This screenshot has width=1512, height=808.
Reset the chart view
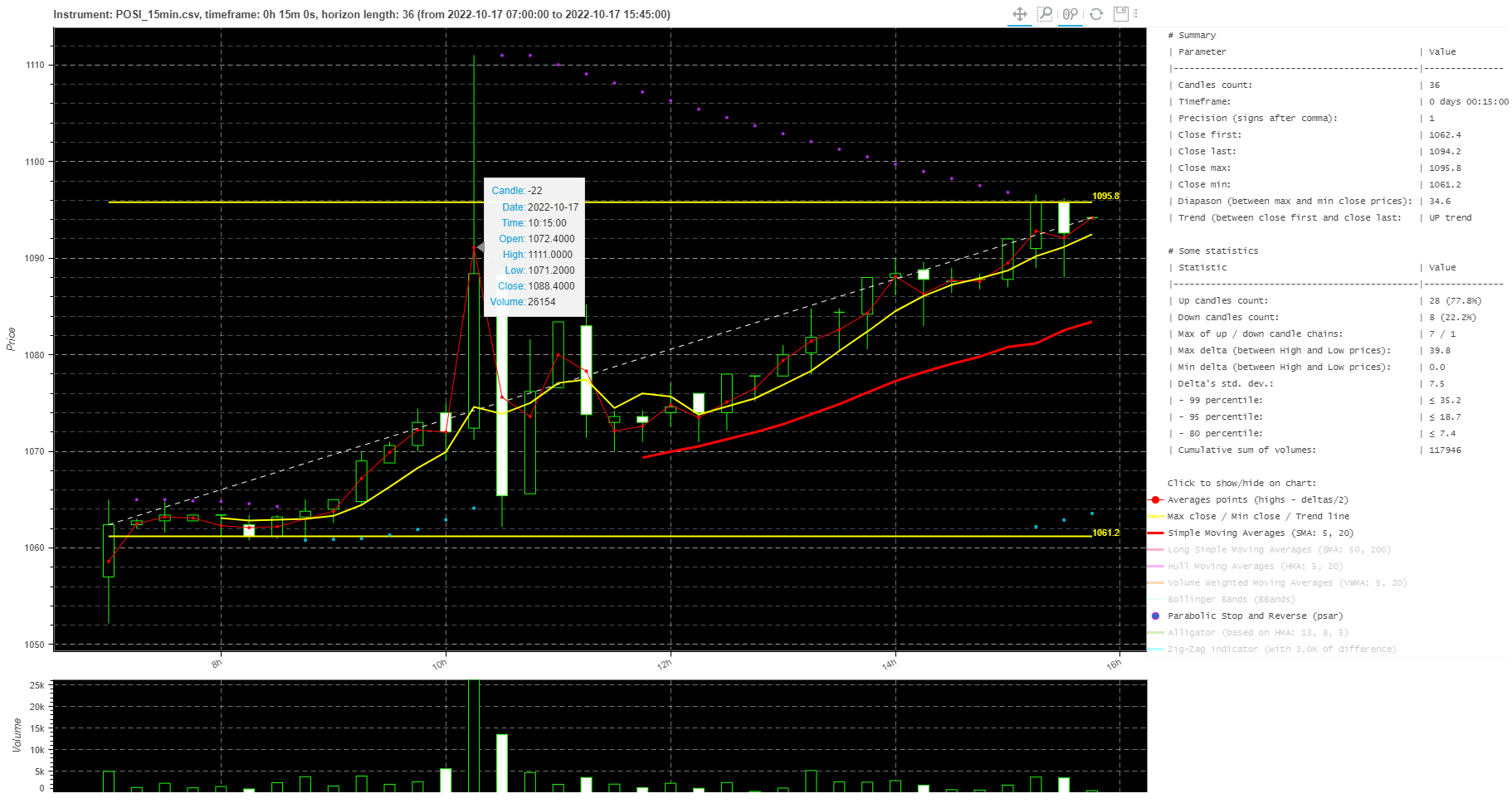(1096, 14)
